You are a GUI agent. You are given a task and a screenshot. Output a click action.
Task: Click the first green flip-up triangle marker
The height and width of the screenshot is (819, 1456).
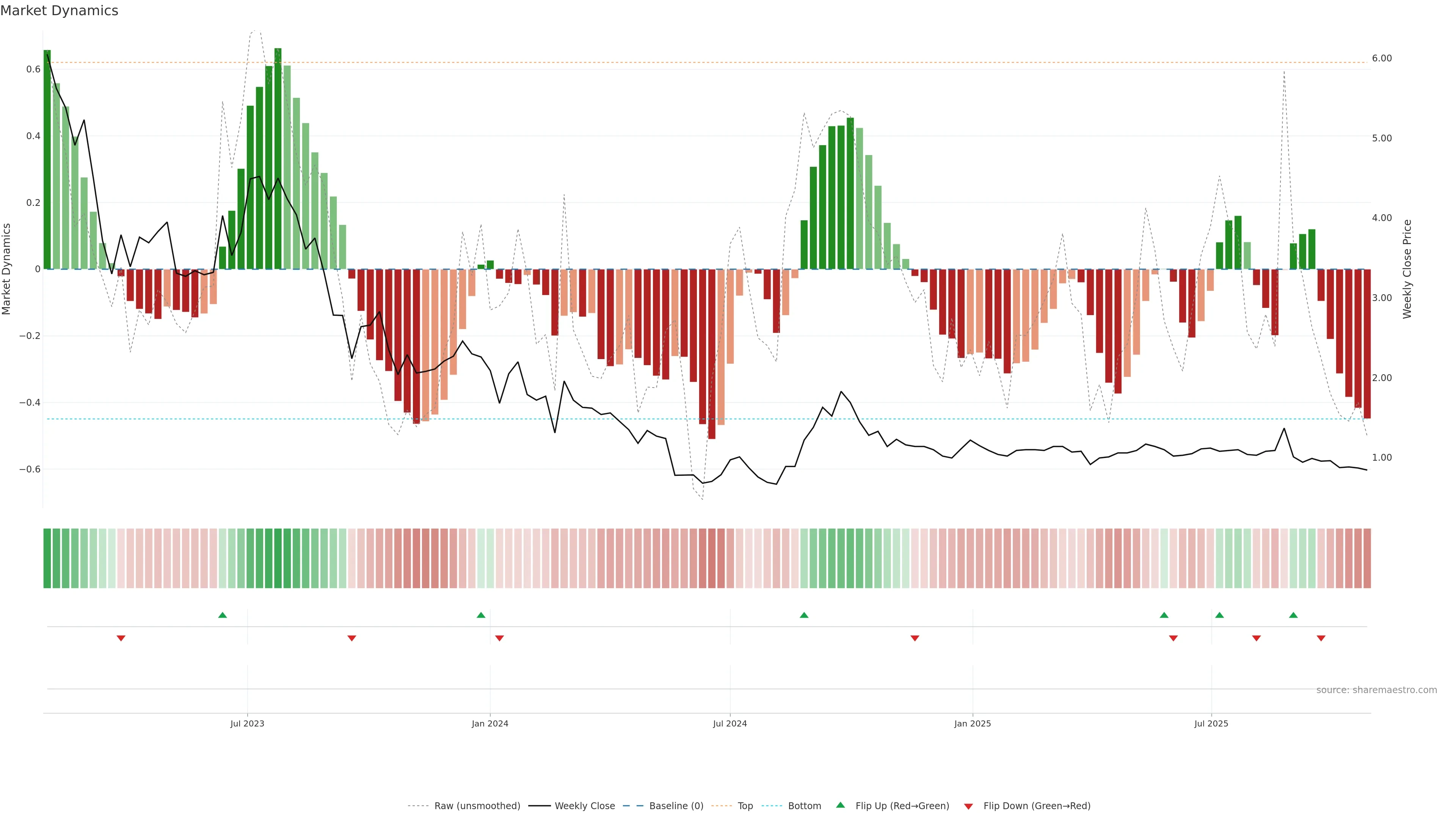click(x=222, y=615)
